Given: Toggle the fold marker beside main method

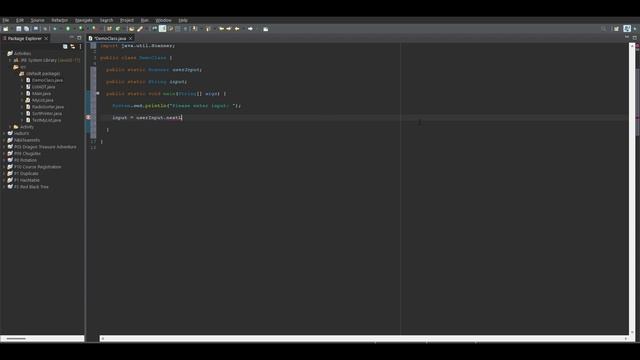Looking at the screenshot, I should 98,93.
